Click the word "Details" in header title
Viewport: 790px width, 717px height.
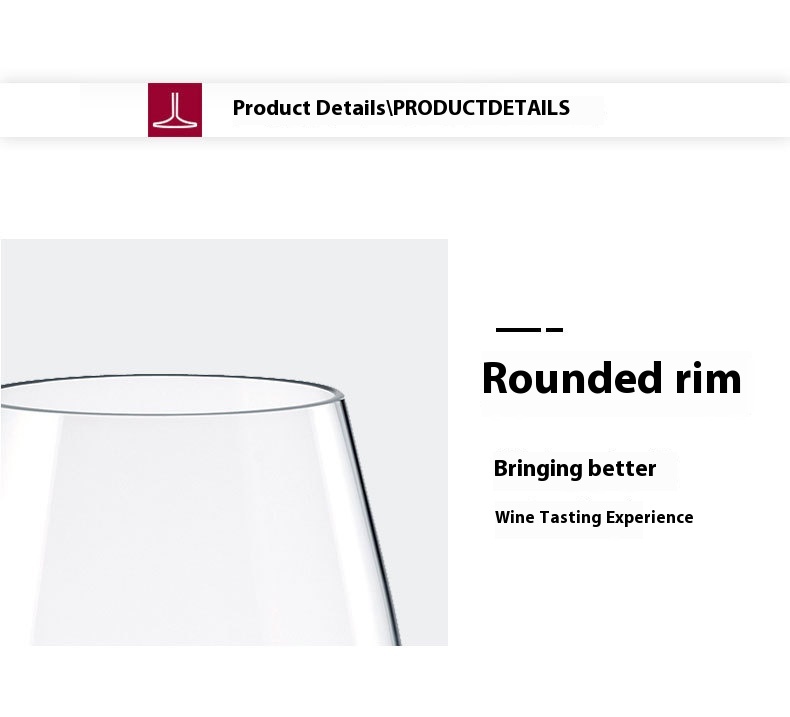350,108
